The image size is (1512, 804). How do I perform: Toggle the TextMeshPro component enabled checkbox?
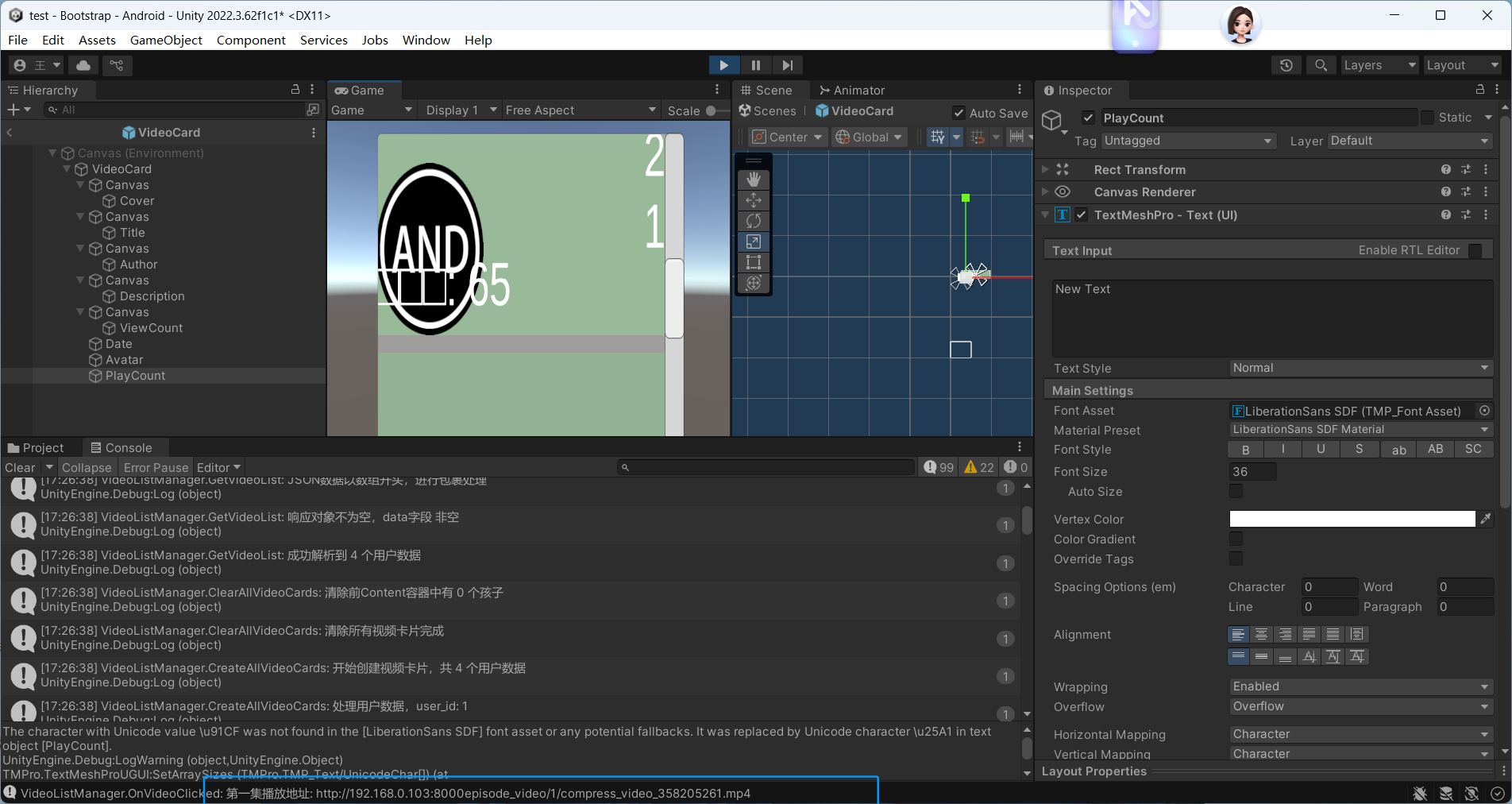coord(1082,215)
